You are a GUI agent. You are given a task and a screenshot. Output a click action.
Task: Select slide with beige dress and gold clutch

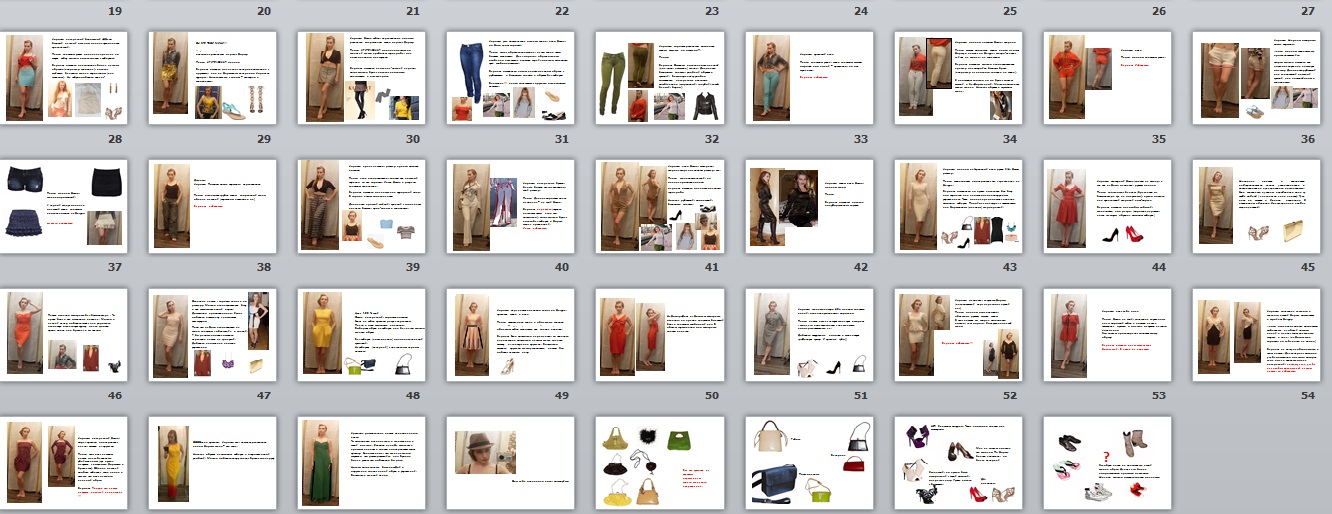tap(1257, 206)
